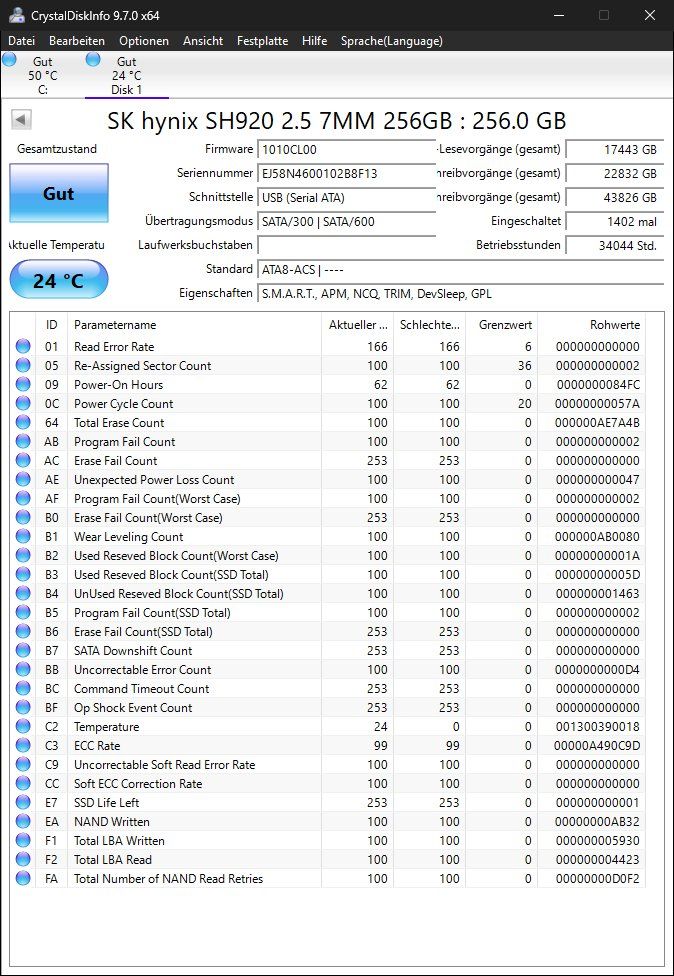Click the status orb for SSD Life Left

tap(23, 802)
